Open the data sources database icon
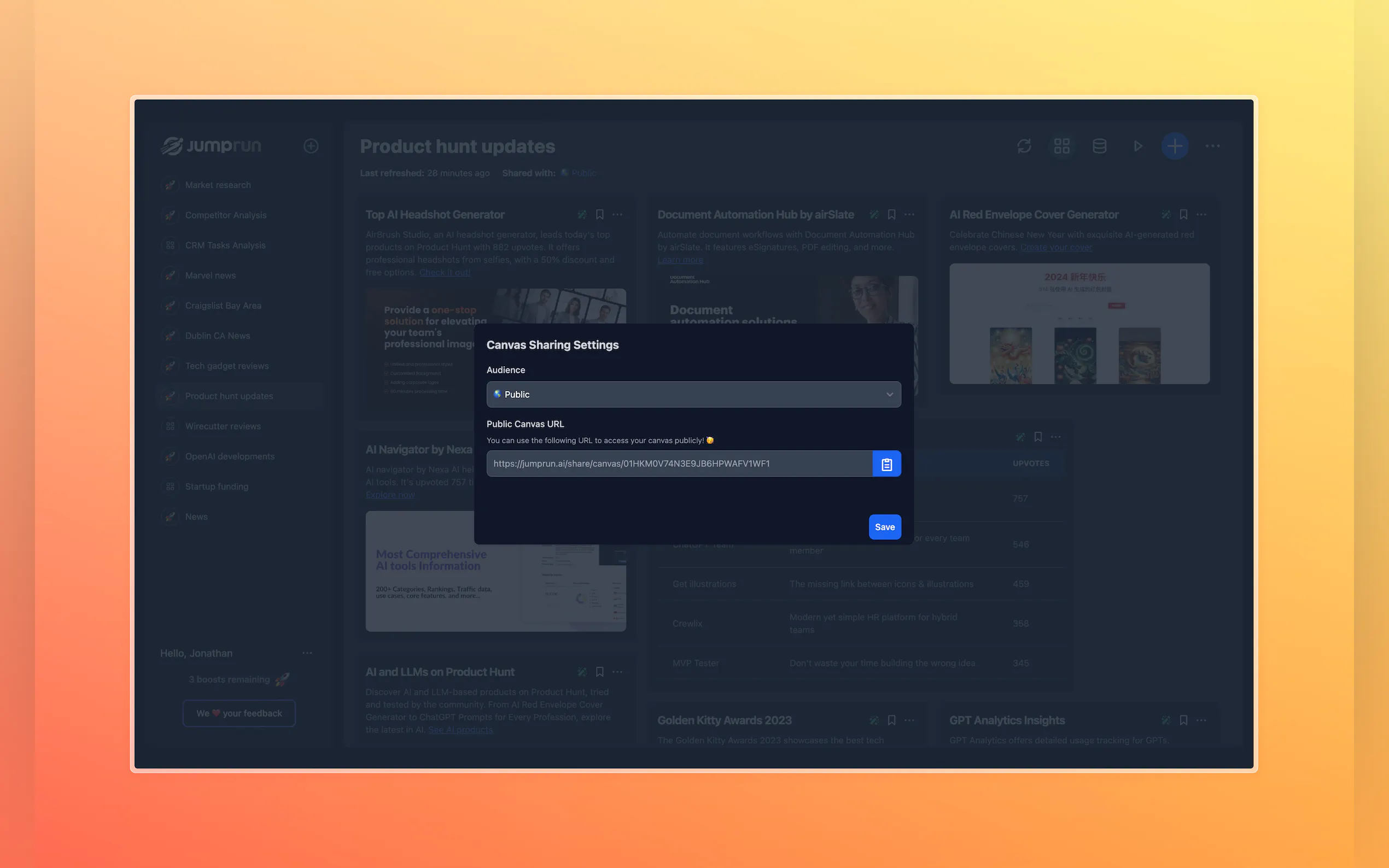The image size is (1389, 868). [x=1099, y=146]
